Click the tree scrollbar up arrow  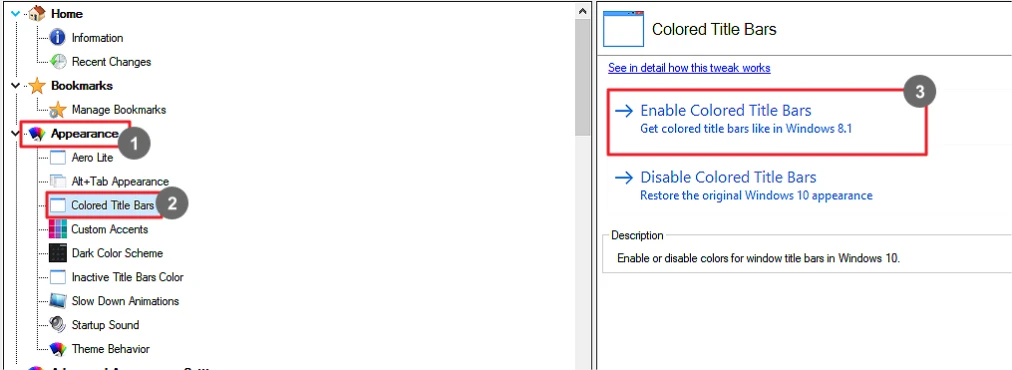click(x=583, y=10)
